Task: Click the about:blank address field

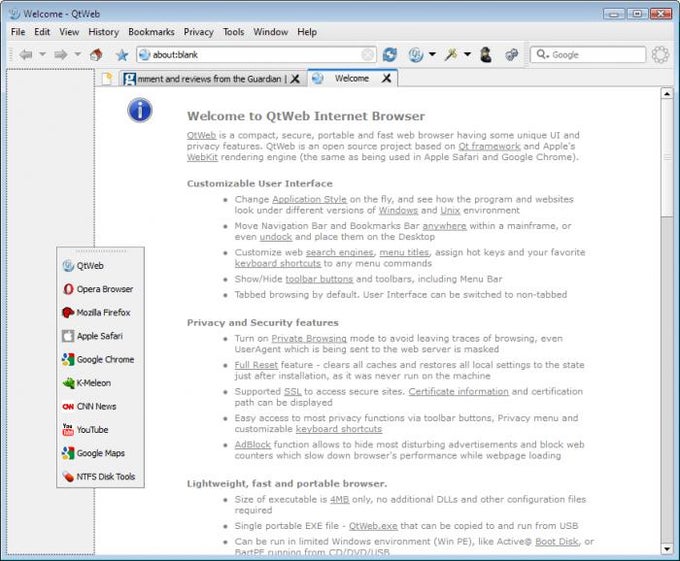Action: point(256,55)
